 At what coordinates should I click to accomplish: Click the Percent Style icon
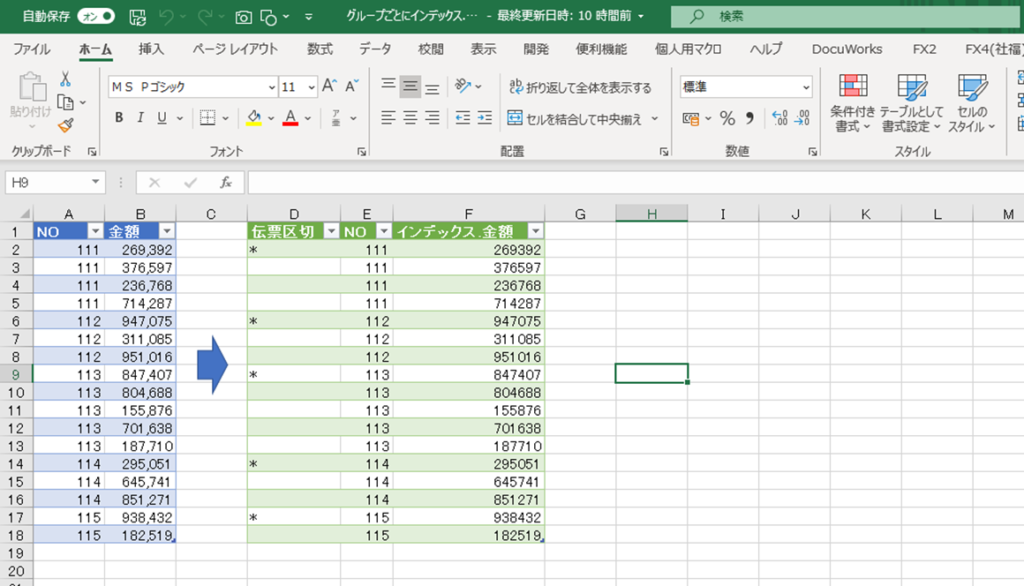click(x=727, y=118)
